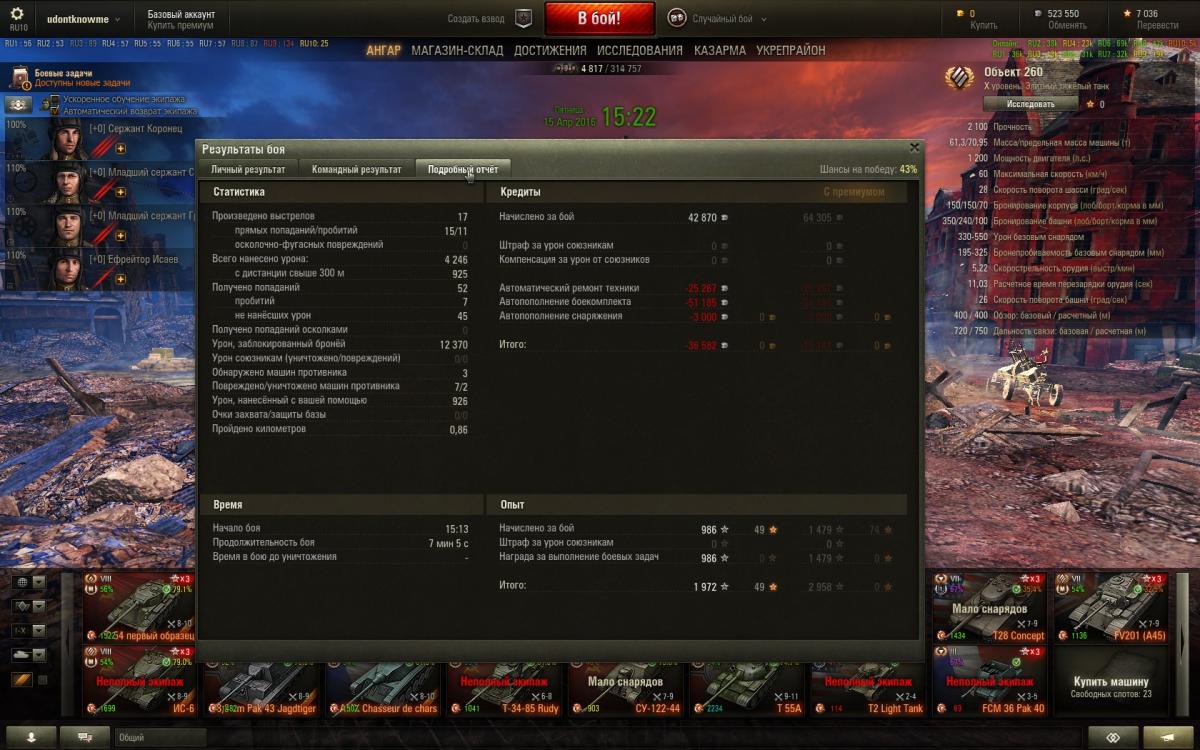
Task: Open the УКРЕПРАЙОН section
Action: click(x=791, y=50)
